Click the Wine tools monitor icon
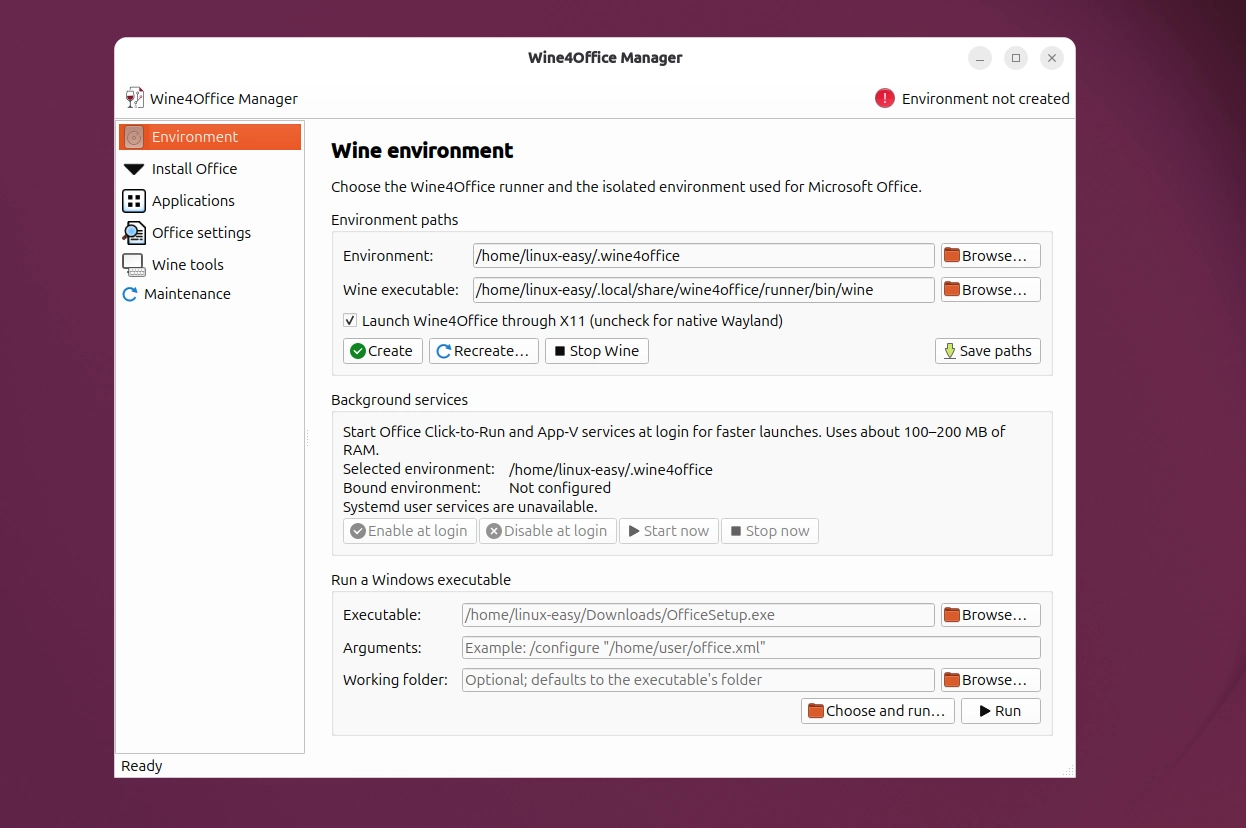 tap(134, 265)
